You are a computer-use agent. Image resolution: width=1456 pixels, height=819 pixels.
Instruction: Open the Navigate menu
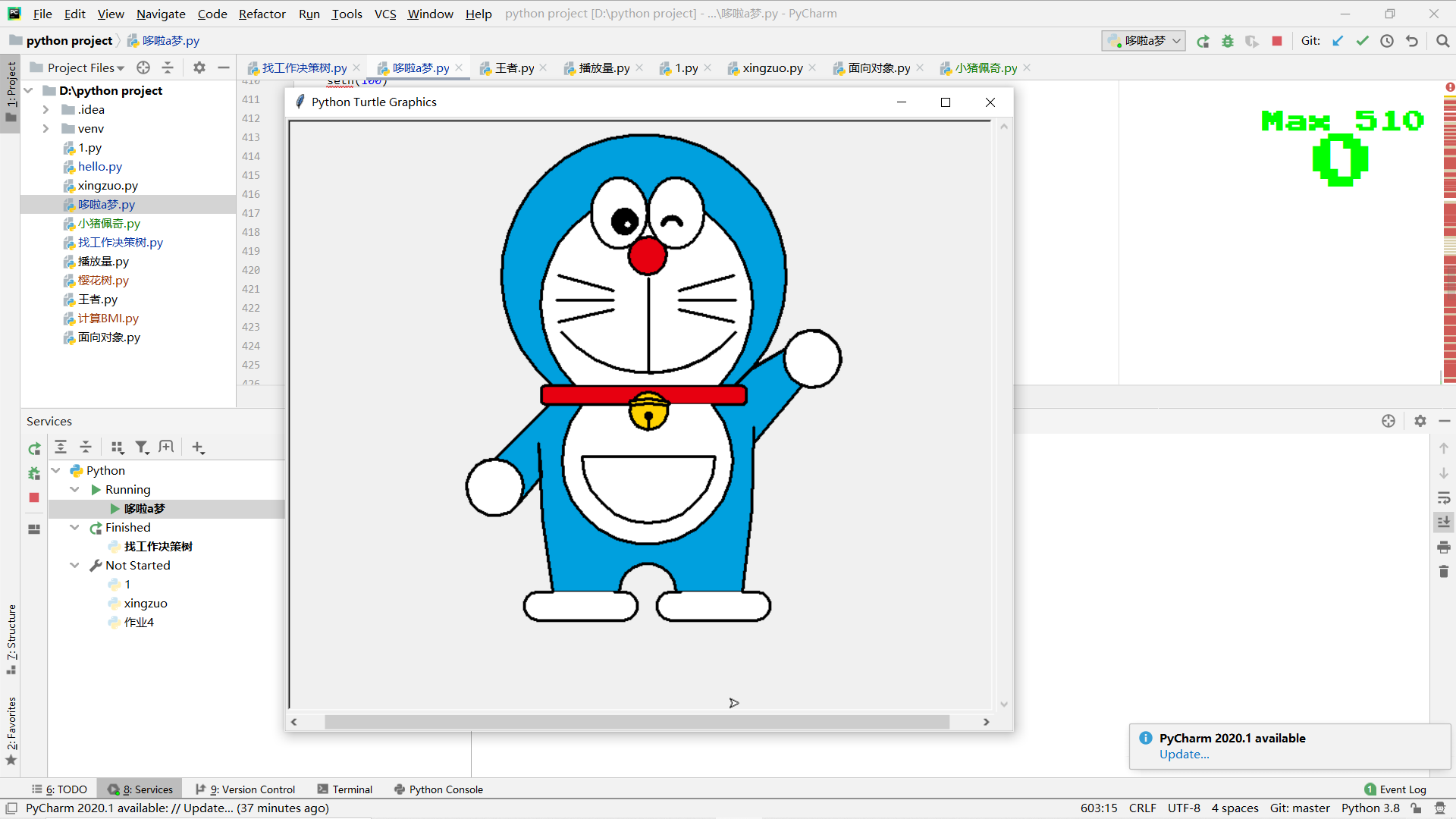coord(161,14)
